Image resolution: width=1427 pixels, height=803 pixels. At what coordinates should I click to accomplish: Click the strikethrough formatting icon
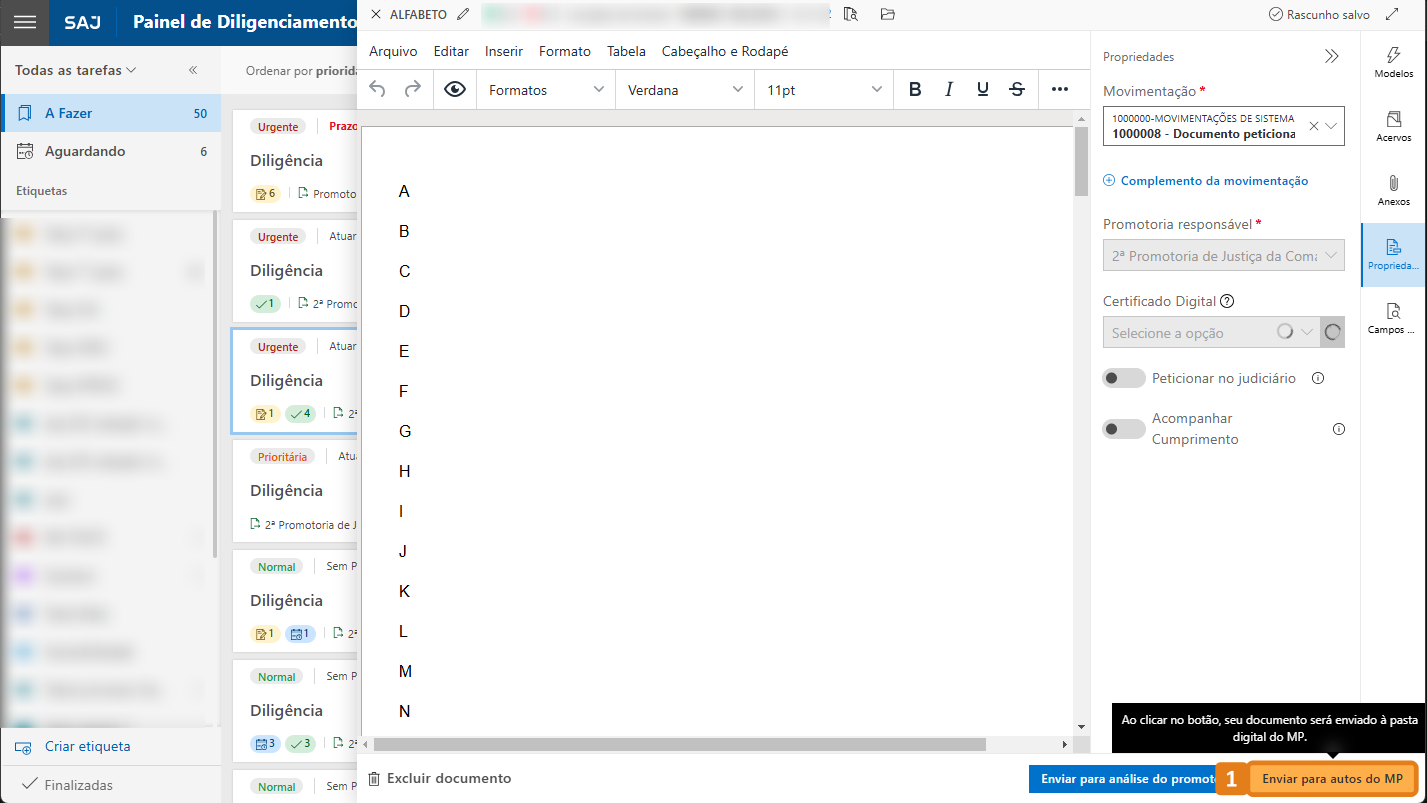(1016, 89)
